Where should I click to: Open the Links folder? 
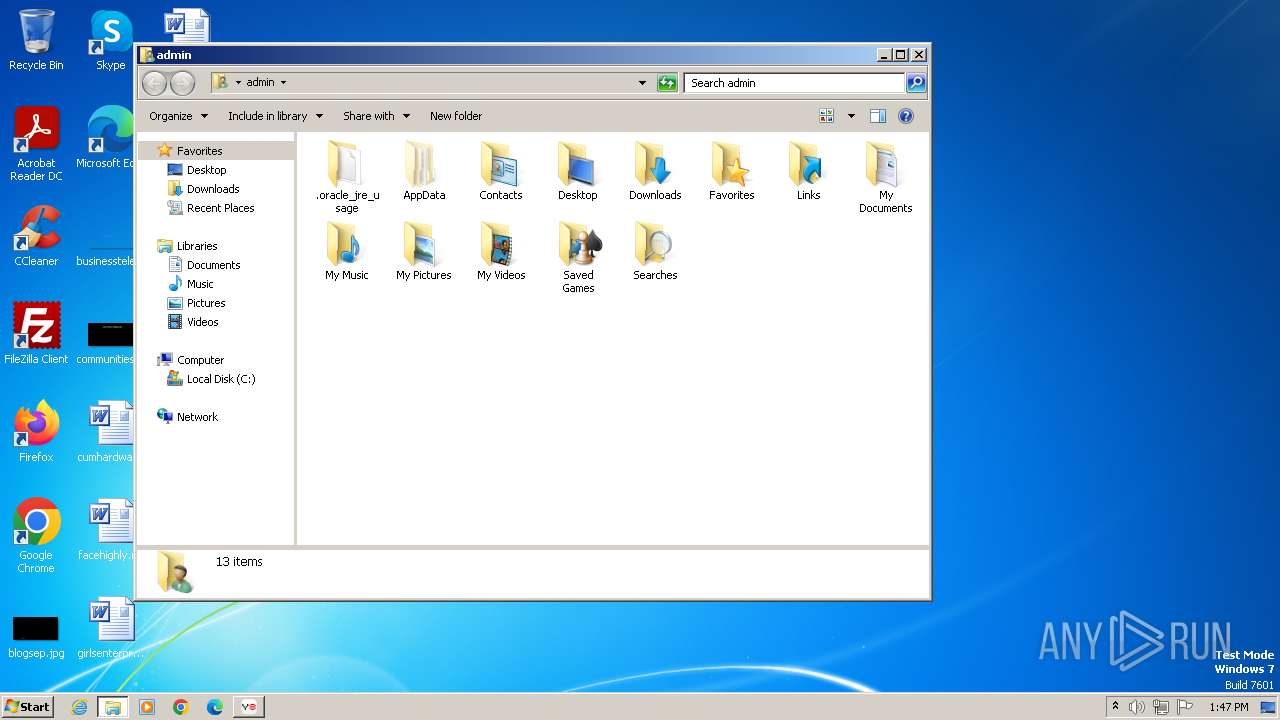tap(809, 172)
